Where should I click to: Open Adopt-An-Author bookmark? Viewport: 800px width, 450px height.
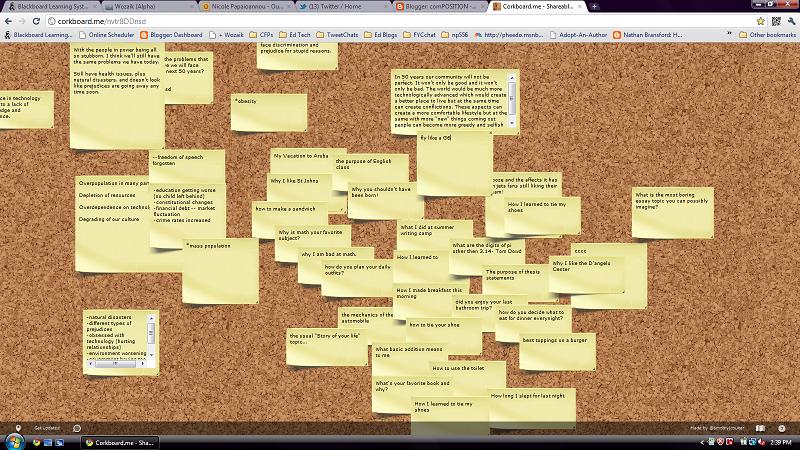pyautogui.click(x=578, y=35)
